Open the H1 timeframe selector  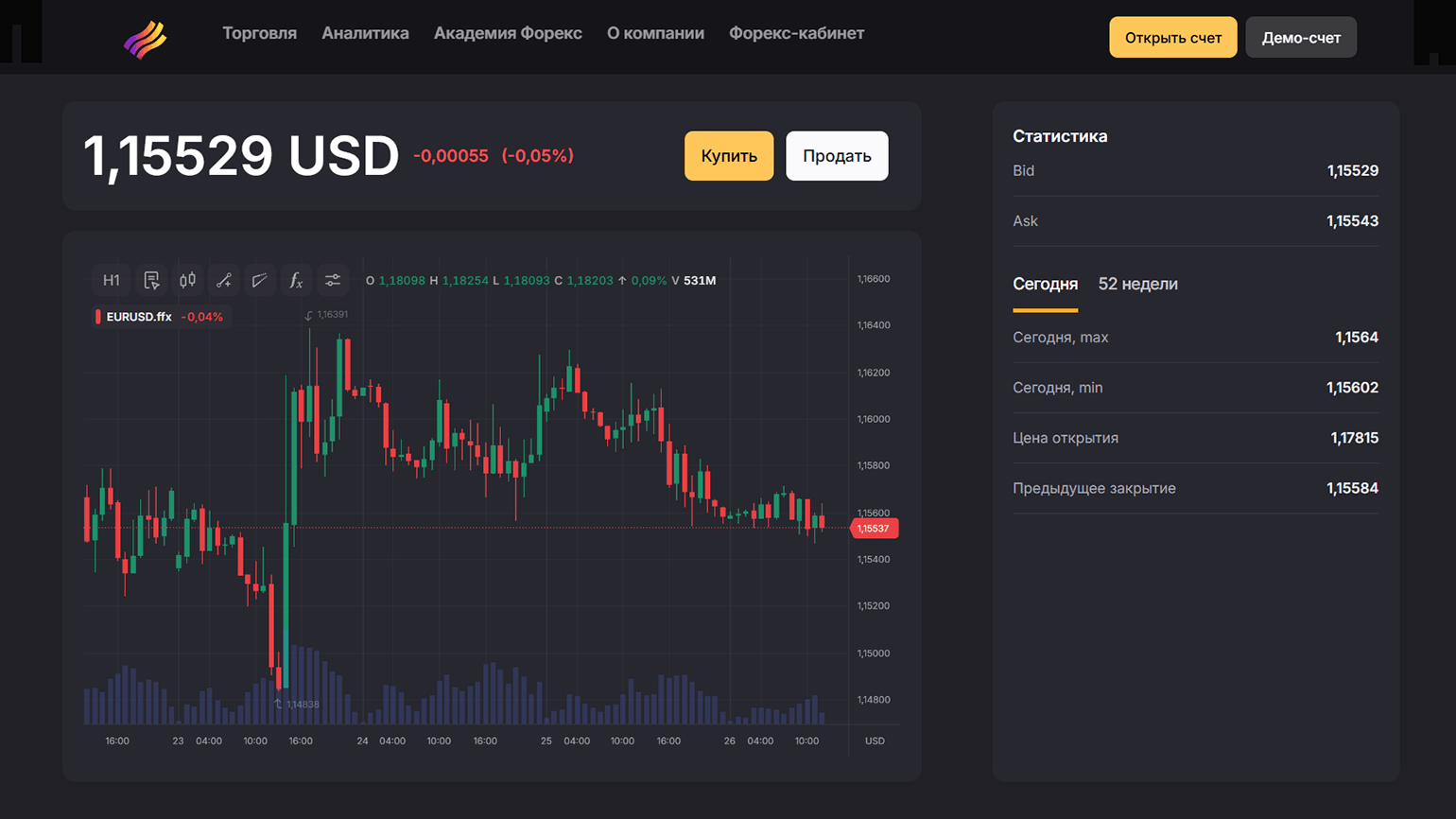pyautogui.click(x=111, y=280)
